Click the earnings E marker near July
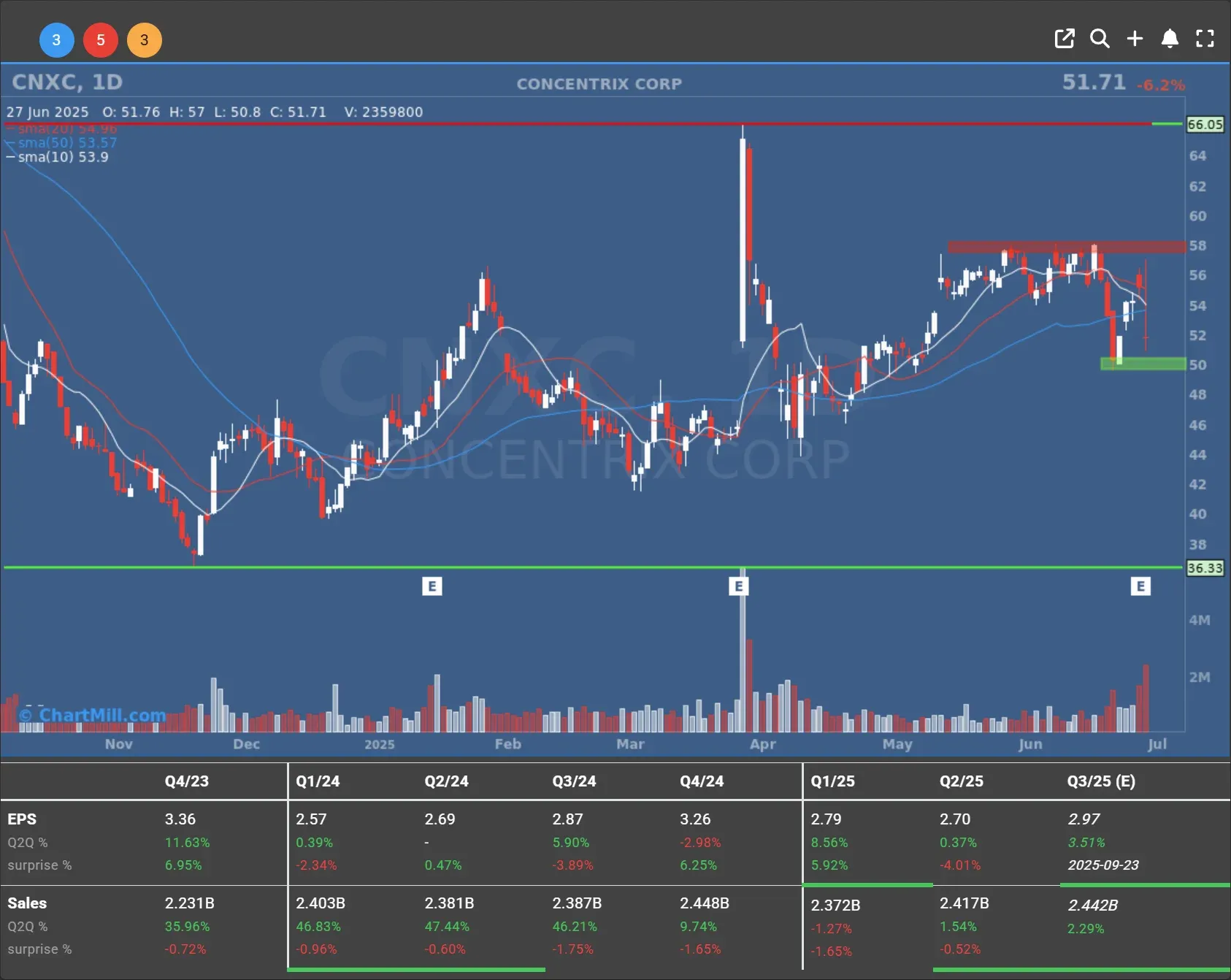The image size is (1231, 980). [x=1140, y=586]
